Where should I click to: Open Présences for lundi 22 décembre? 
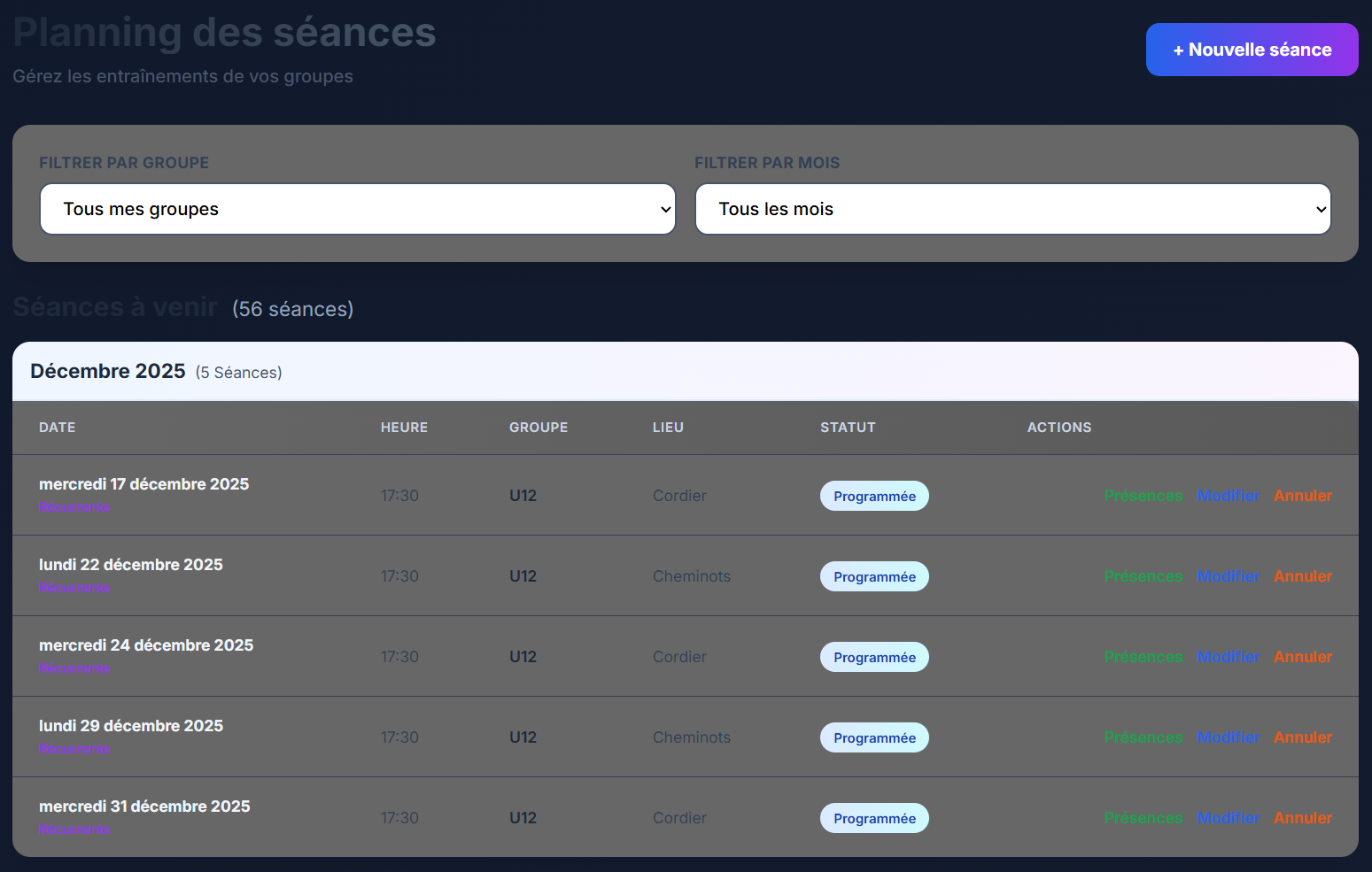(1143, 576)
